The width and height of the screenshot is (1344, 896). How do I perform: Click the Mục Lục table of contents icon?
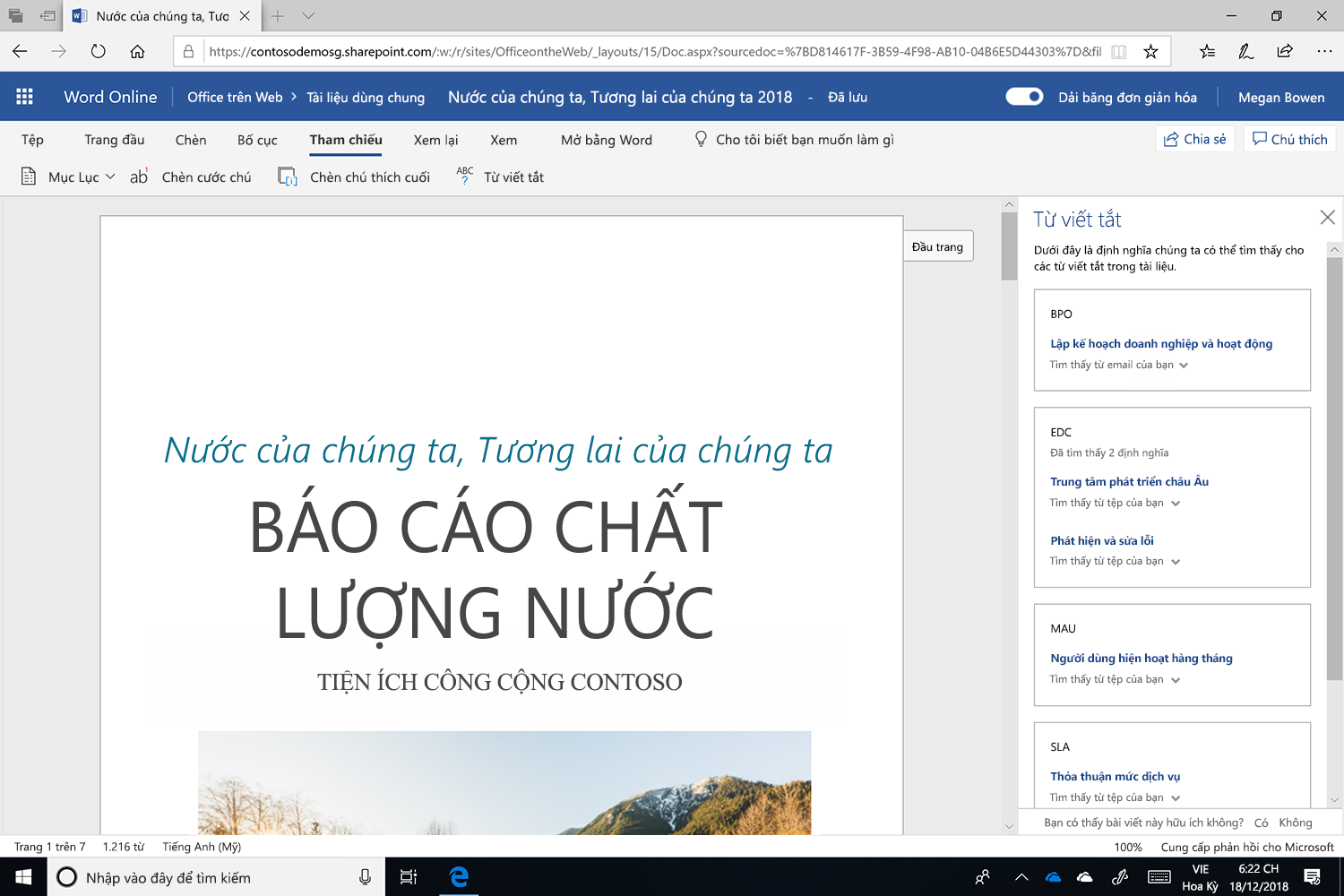[x=29, y=177]
